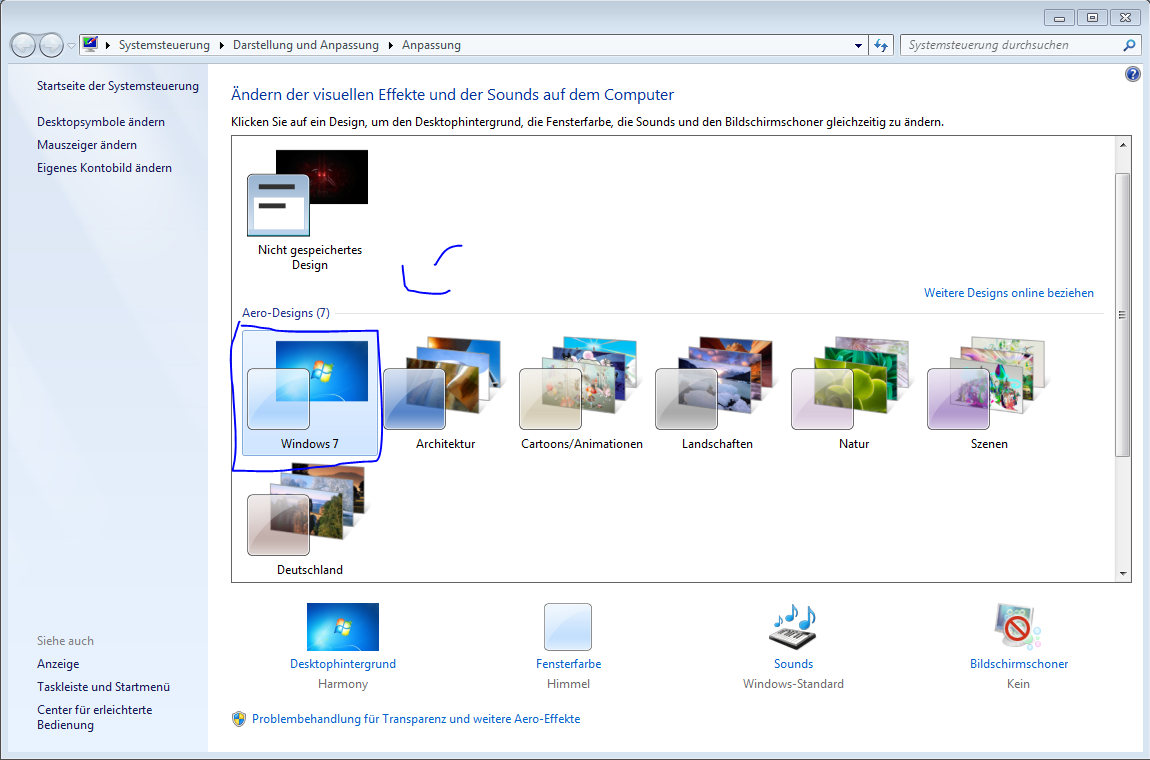Click the search magnifier icon
The image size is (1150, 760).
tap(1129, 45)
